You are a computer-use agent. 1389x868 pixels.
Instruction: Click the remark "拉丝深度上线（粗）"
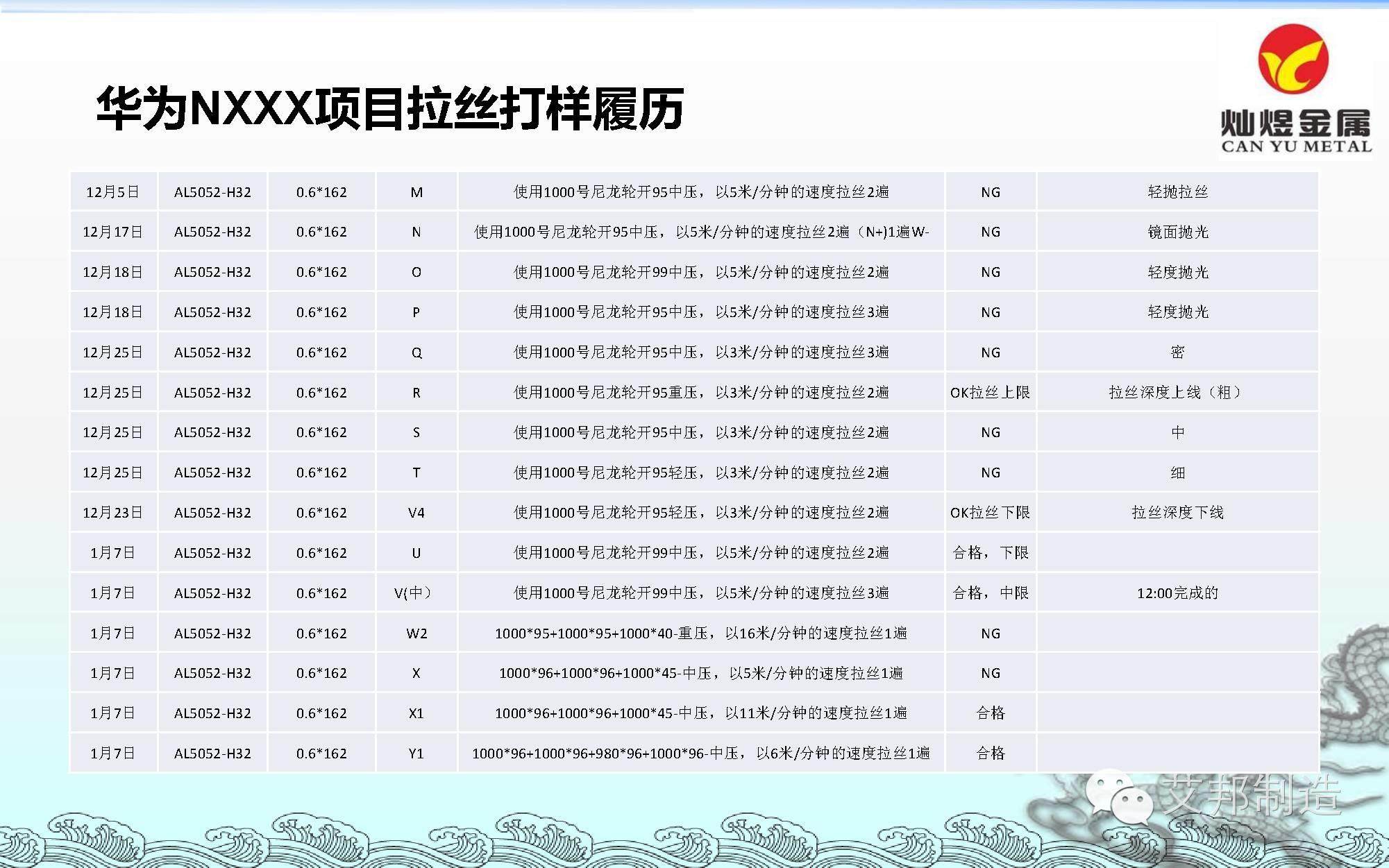tap(1175, 393)
